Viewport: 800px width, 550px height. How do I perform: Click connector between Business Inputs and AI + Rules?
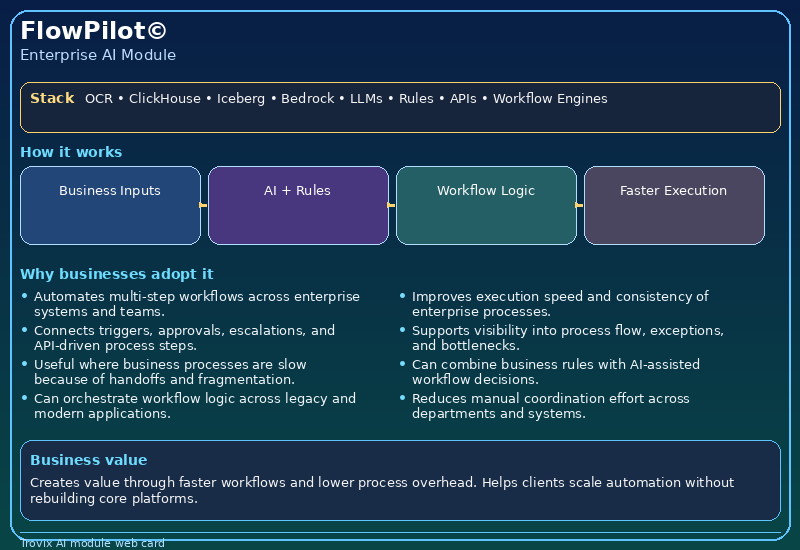pyautogui.click(x=204, y=205)
